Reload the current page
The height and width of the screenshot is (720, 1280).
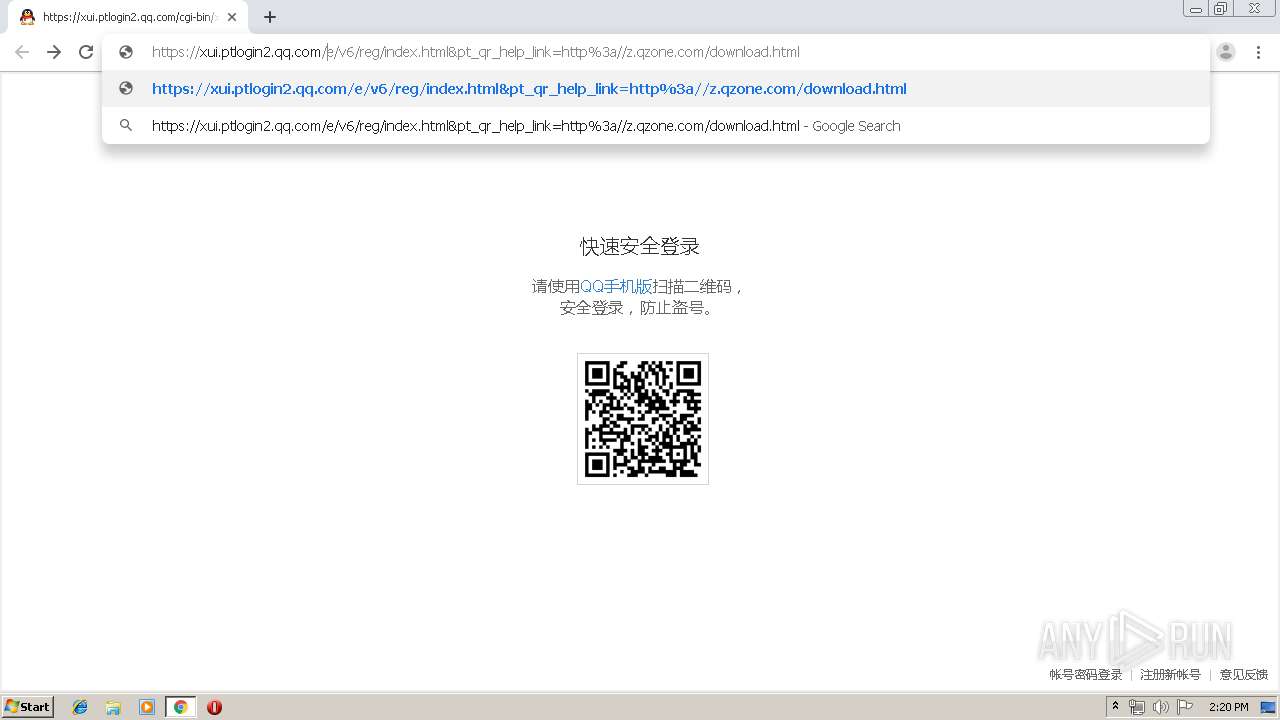pyautogui.click(x=86, y=52)
